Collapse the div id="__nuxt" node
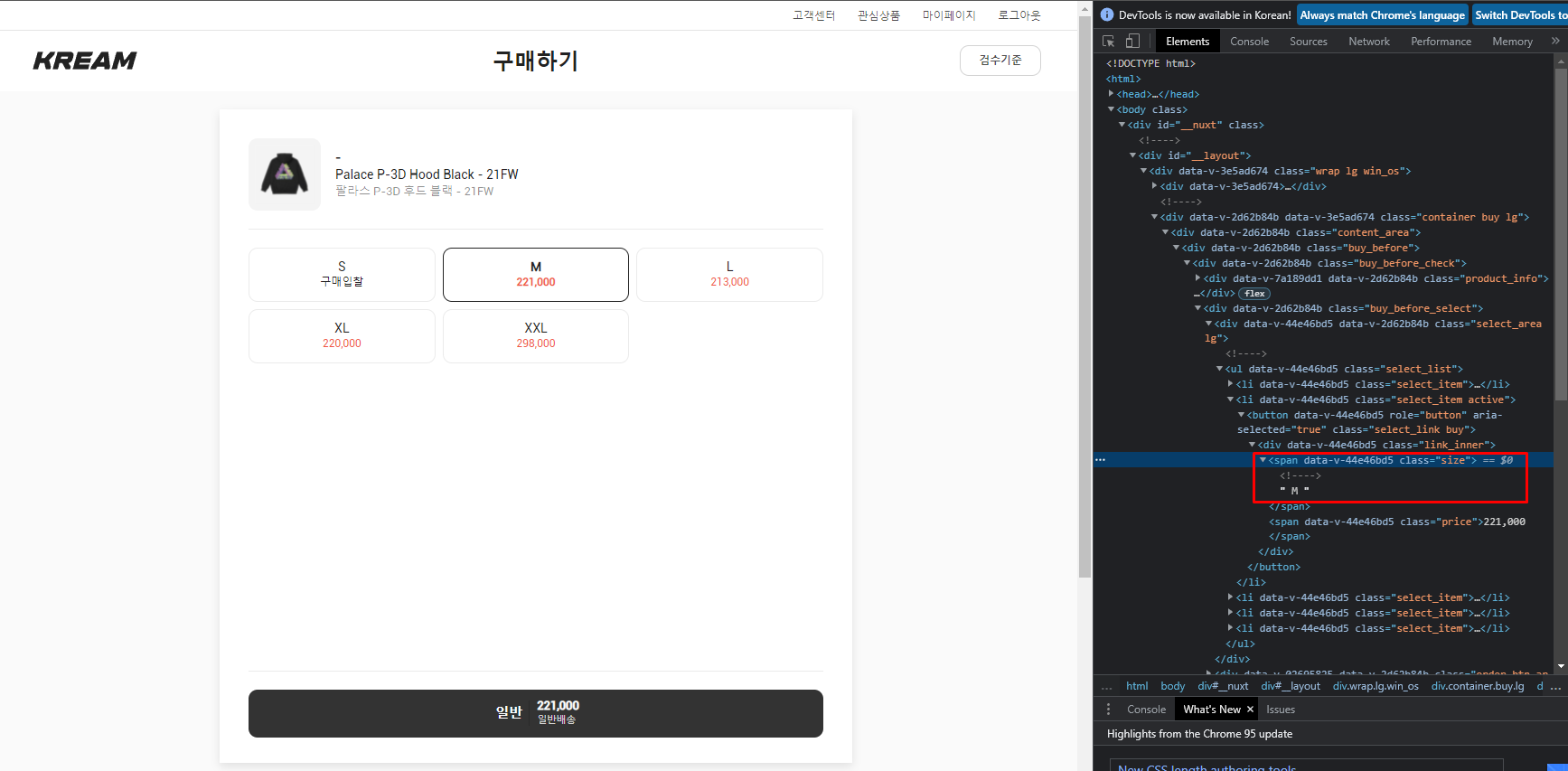 tap(1122, 125)
